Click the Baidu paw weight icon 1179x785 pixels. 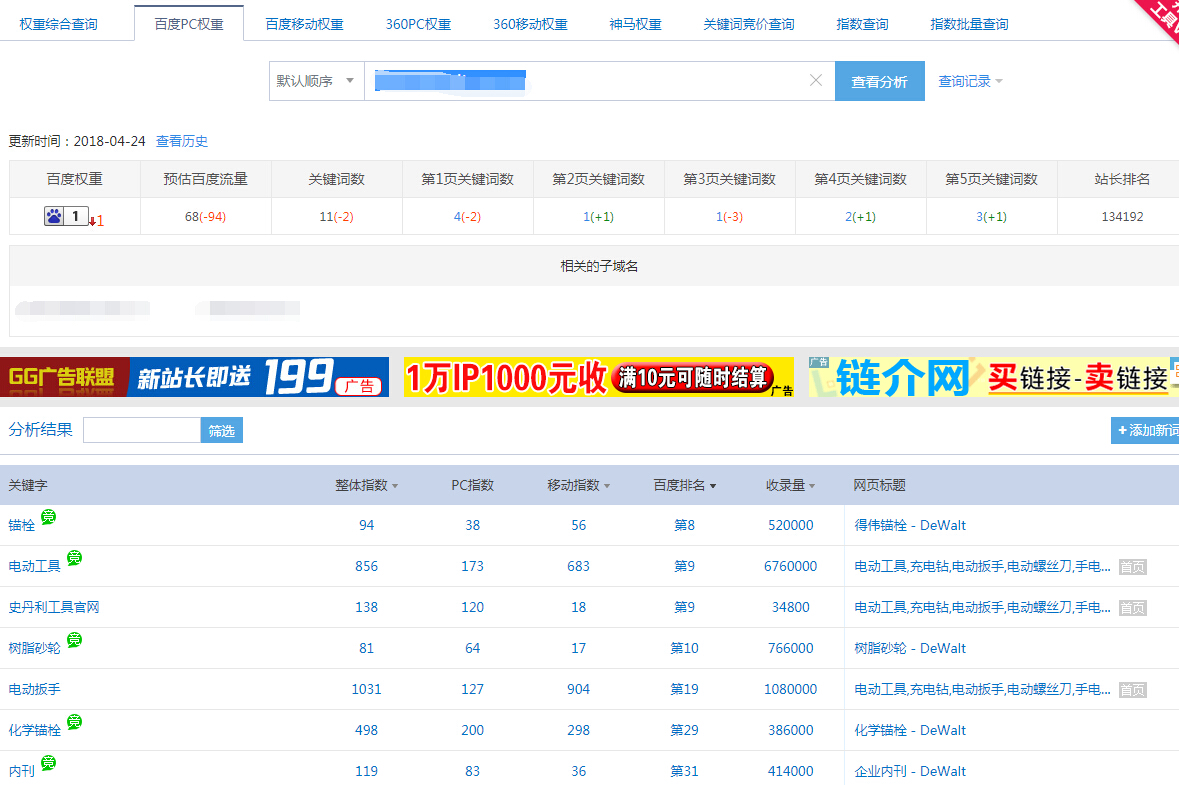click(x=54, y=216)
